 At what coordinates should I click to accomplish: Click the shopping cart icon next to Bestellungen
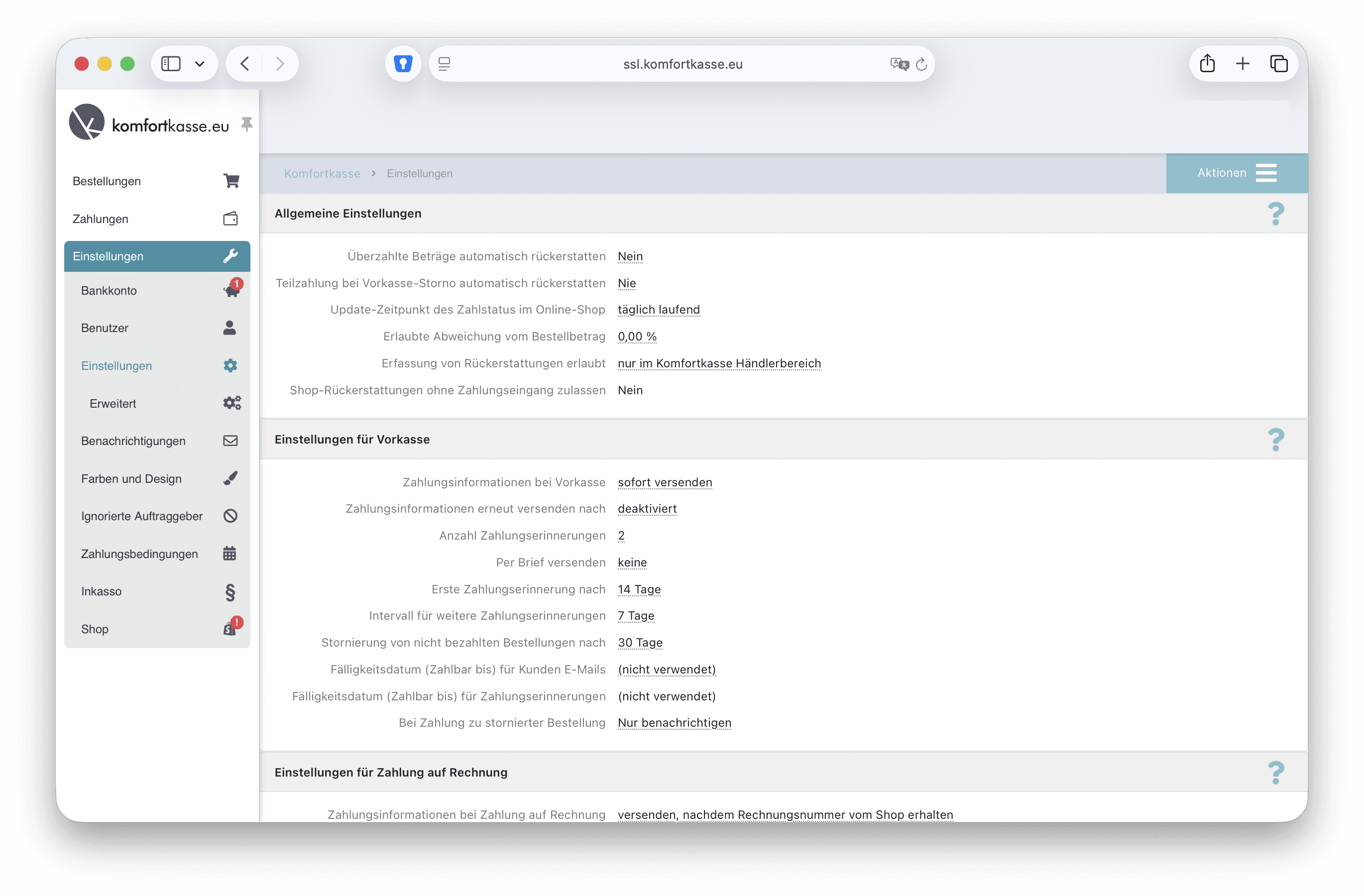(x=231, y=181)
